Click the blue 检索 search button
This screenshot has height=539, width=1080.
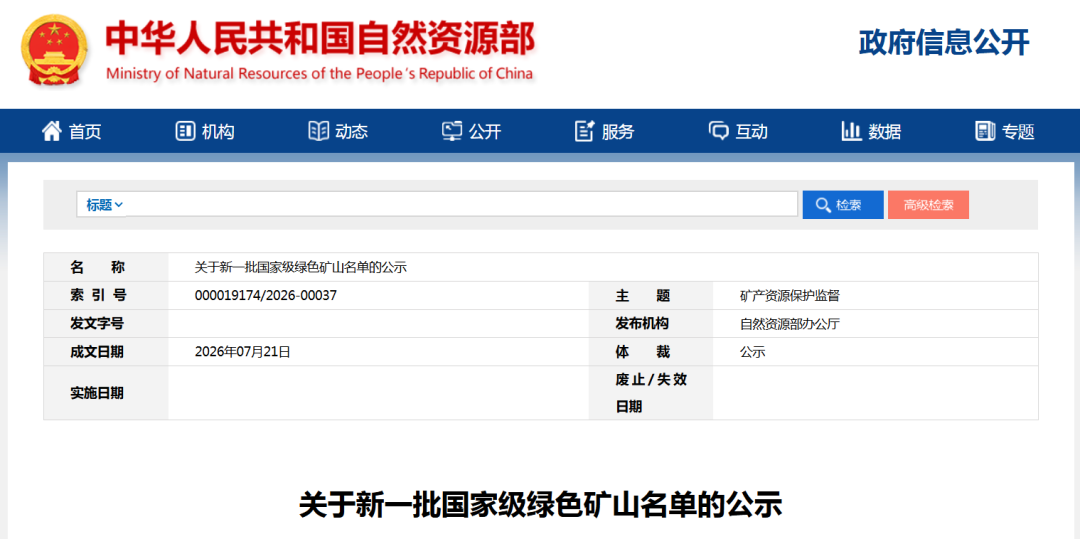843,205
